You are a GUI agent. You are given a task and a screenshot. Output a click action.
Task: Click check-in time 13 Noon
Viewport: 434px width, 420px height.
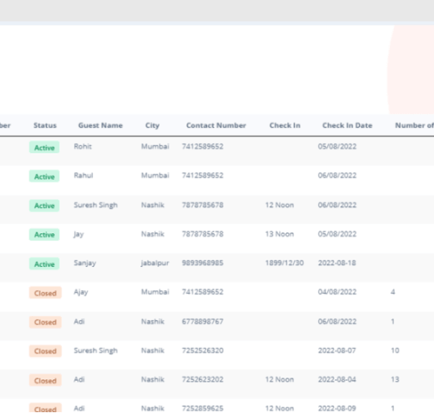coord(279,234)
